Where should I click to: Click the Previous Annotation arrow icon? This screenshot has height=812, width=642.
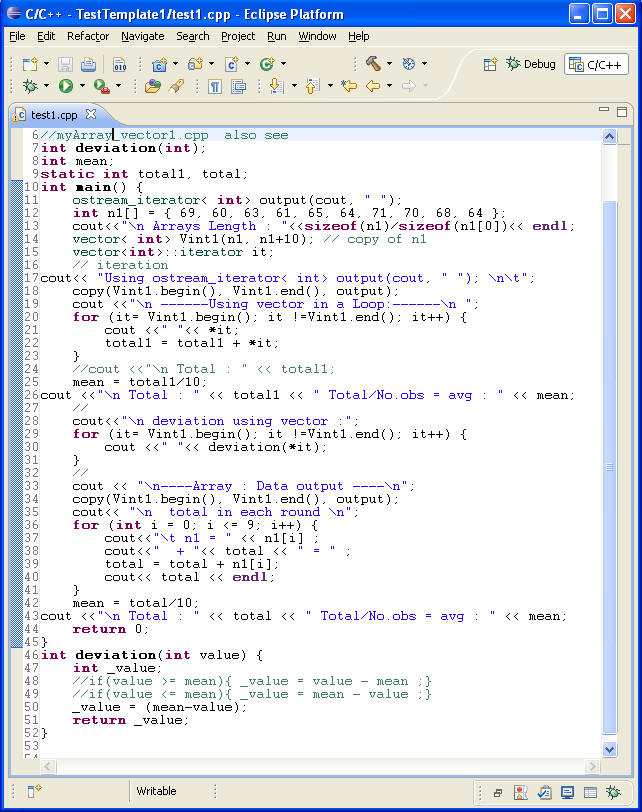(x=312, y=86)
